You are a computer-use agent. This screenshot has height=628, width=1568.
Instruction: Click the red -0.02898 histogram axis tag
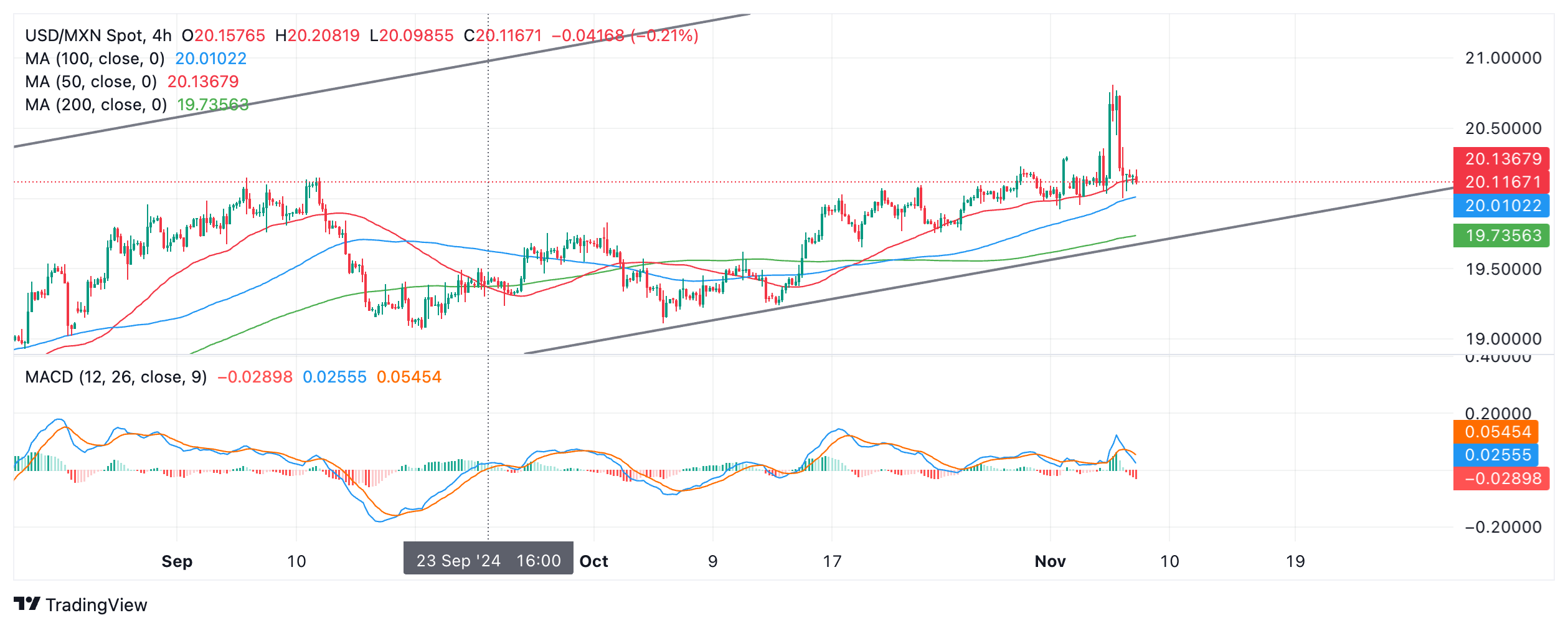pyautogui.click(x=1503, y=478)
